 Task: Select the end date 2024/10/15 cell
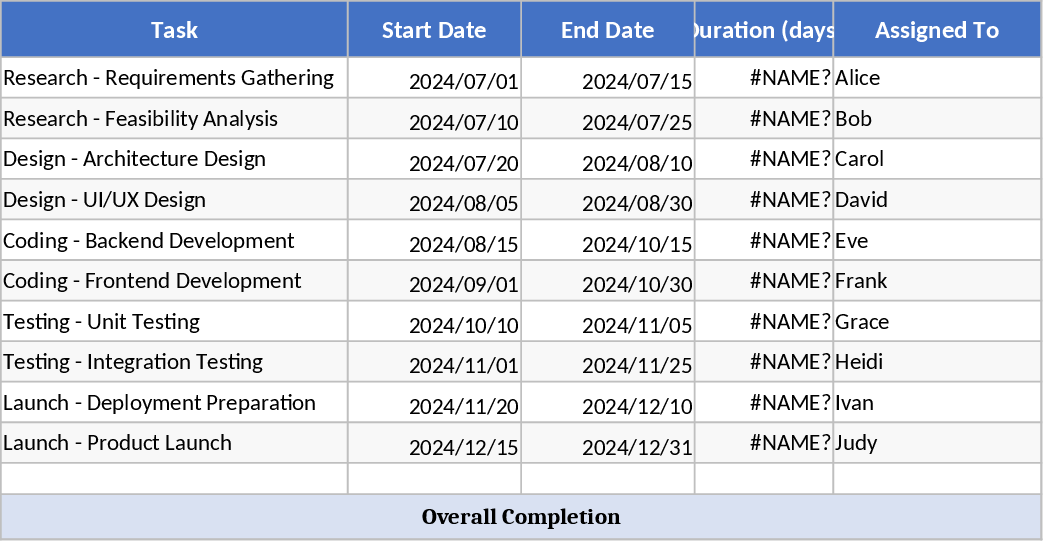point(607,242)
